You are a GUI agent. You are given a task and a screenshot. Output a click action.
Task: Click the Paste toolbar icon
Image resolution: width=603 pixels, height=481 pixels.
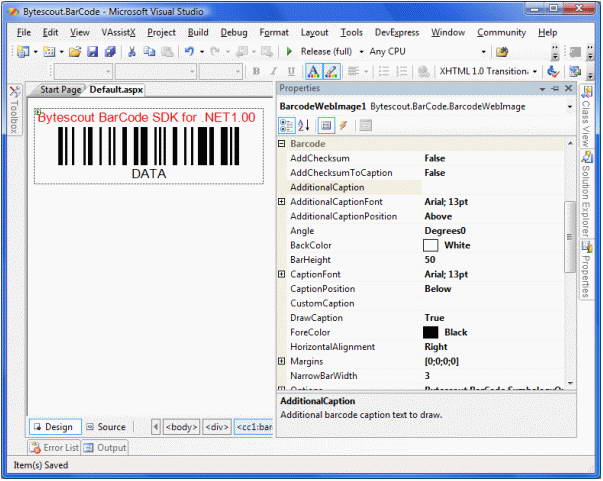coord(167,52)
